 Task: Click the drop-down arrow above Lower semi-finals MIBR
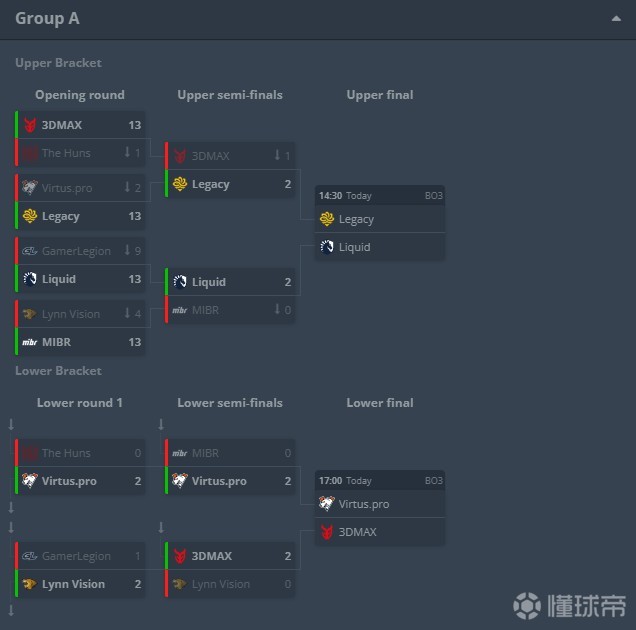[x=161, y=425]
